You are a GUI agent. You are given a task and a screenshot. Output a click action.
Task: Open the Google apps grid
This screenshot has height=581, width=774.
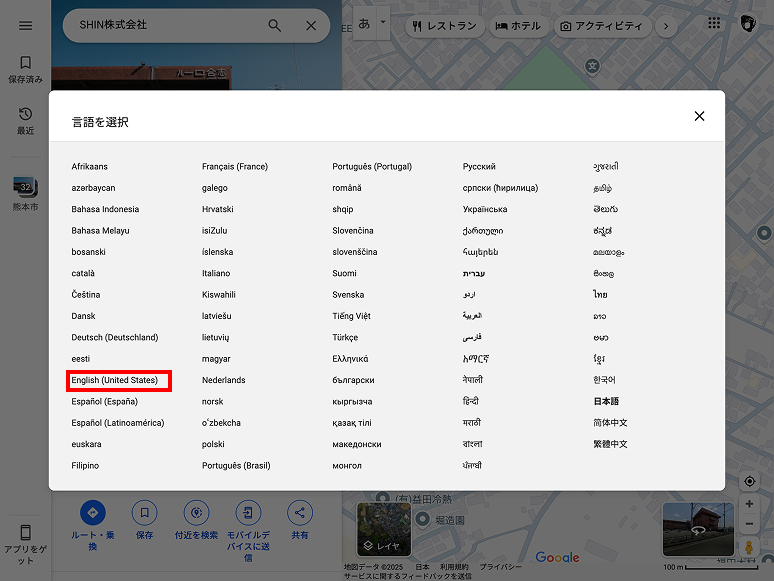(x=714, y=23)
